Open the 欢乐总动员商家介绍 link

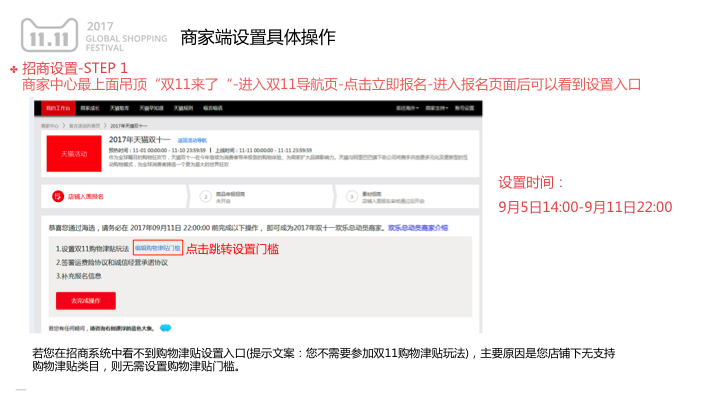tap(418, 228)
